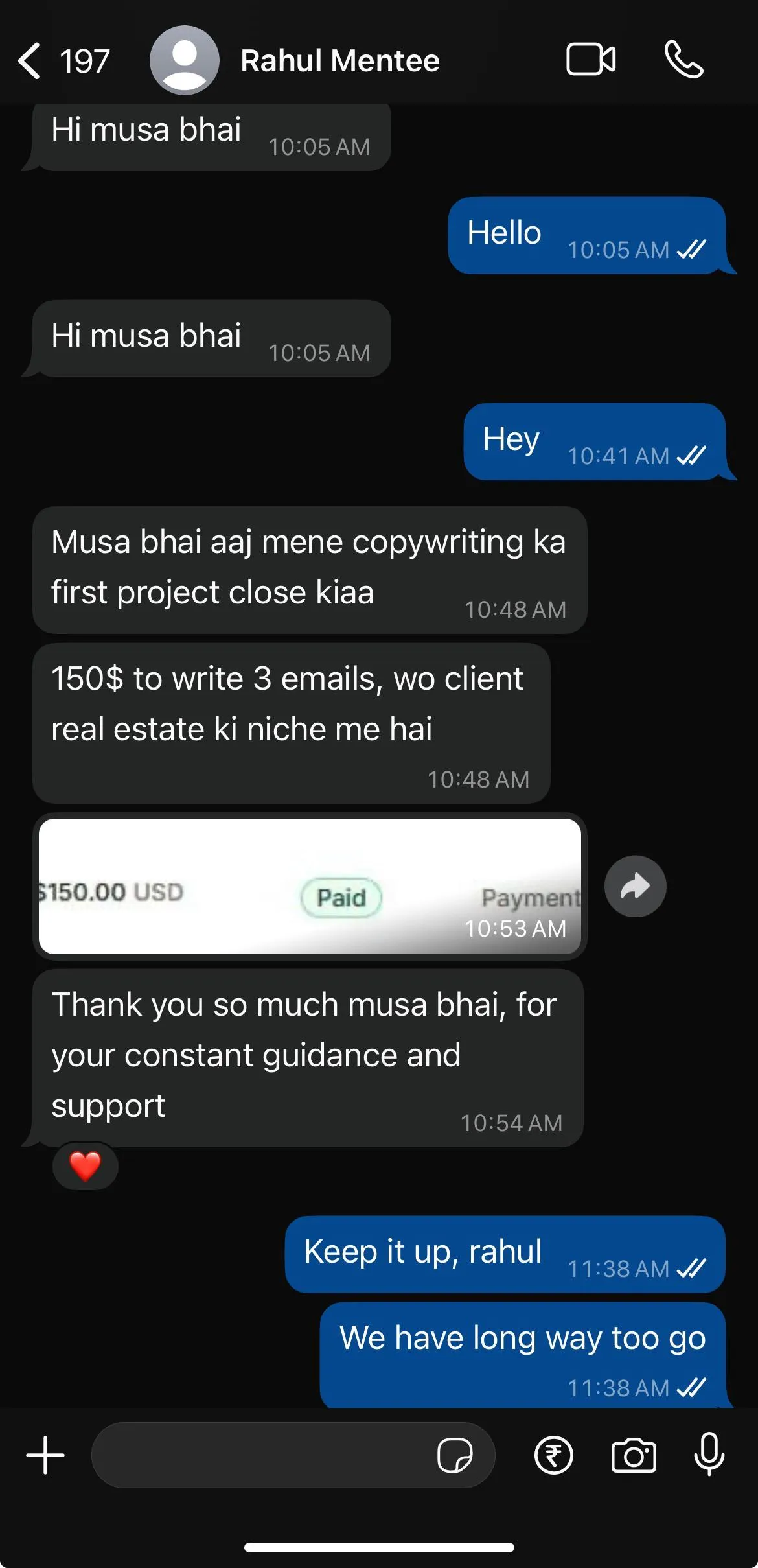
Task: Forward the $150.00 USD payment image
Action: 636,886
